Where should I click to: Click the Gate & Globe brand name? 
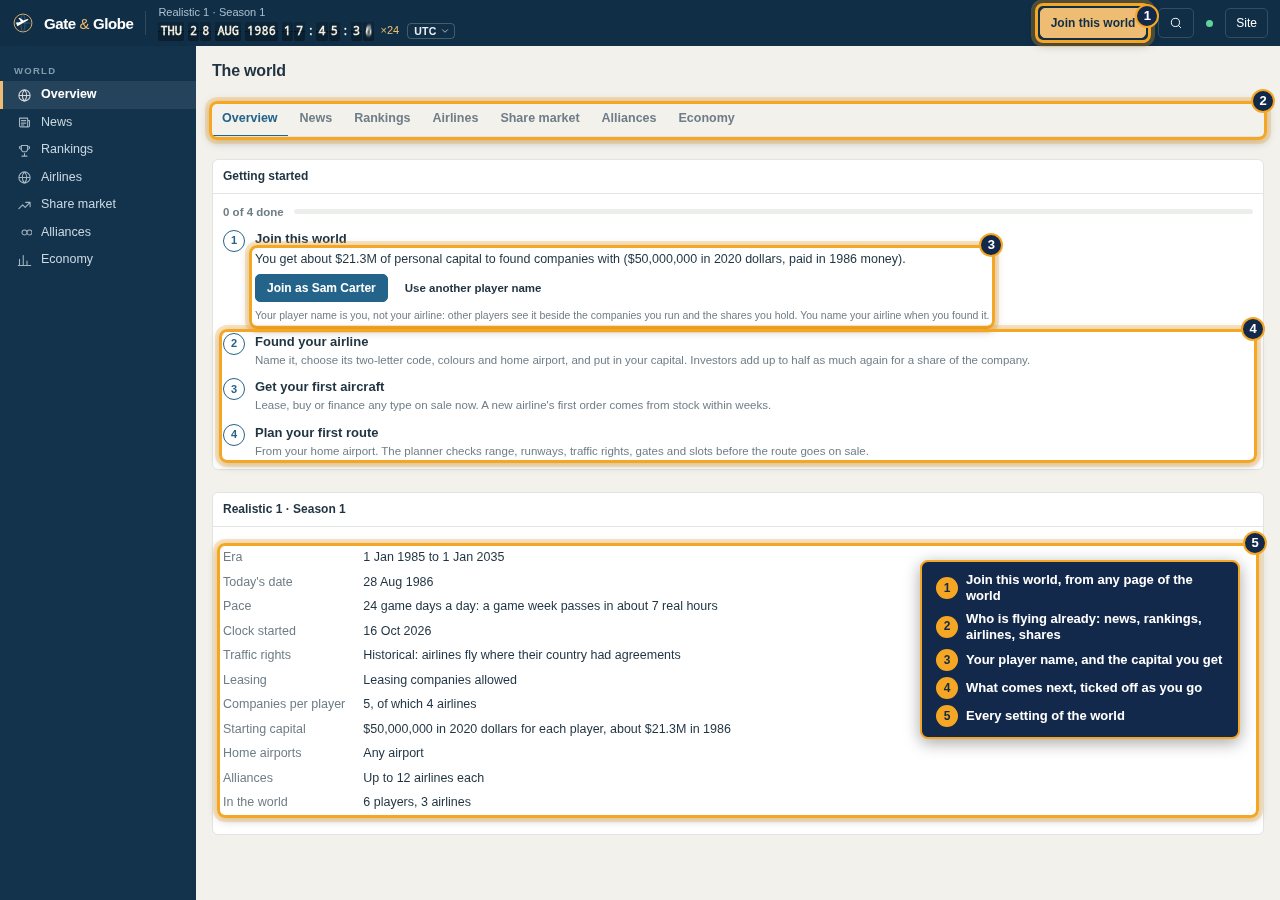tap(88, 23)
